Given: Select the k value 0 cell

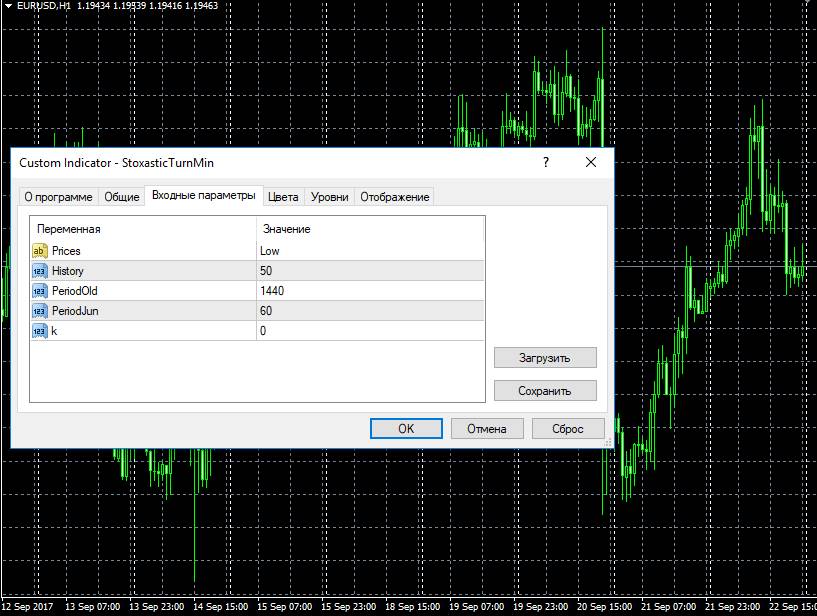Looking at the screenshot, I should tap(370, 331).
